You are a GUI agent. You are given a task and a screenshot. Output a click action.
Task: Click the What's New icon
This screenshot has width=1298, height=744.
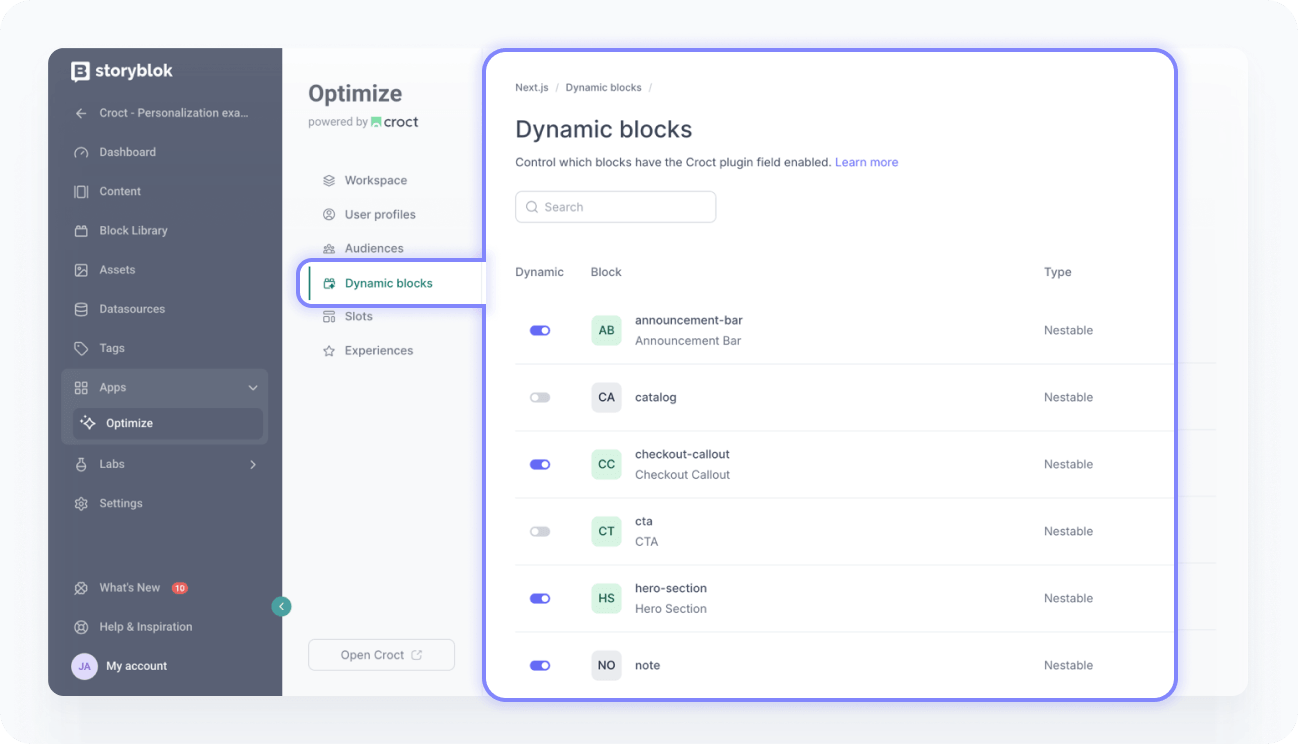[x=81, y=588]
